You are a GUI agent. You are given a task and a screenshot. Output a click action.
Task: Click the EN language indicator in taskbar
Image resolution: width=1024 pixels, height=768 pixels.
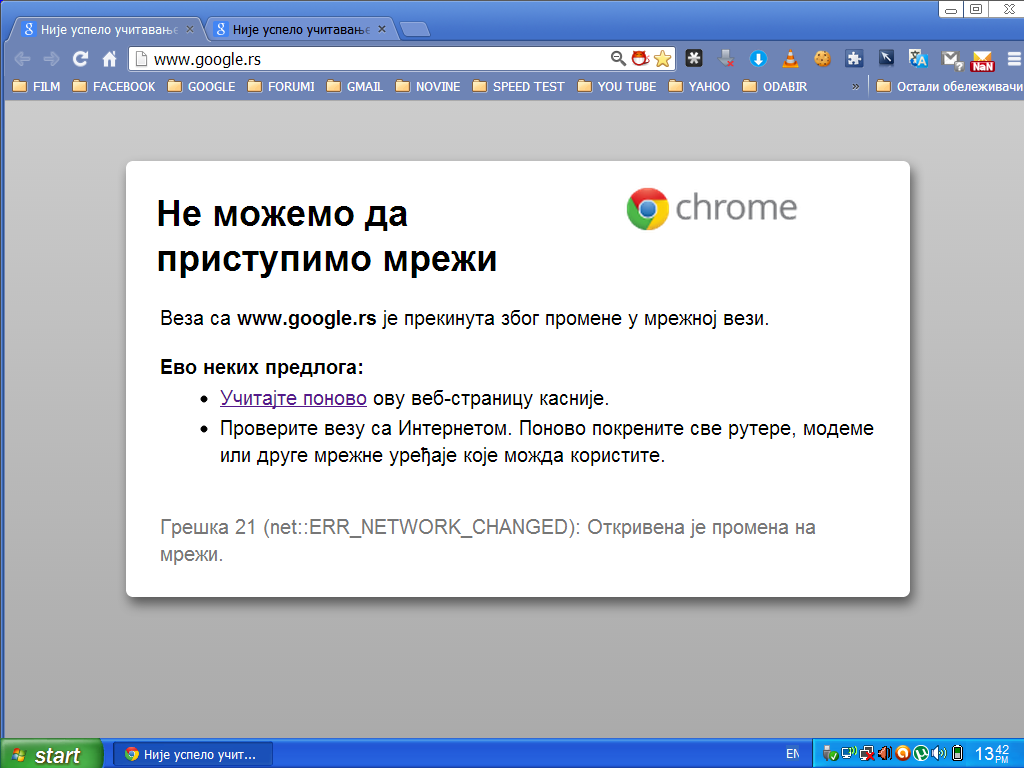coord(792,754)
